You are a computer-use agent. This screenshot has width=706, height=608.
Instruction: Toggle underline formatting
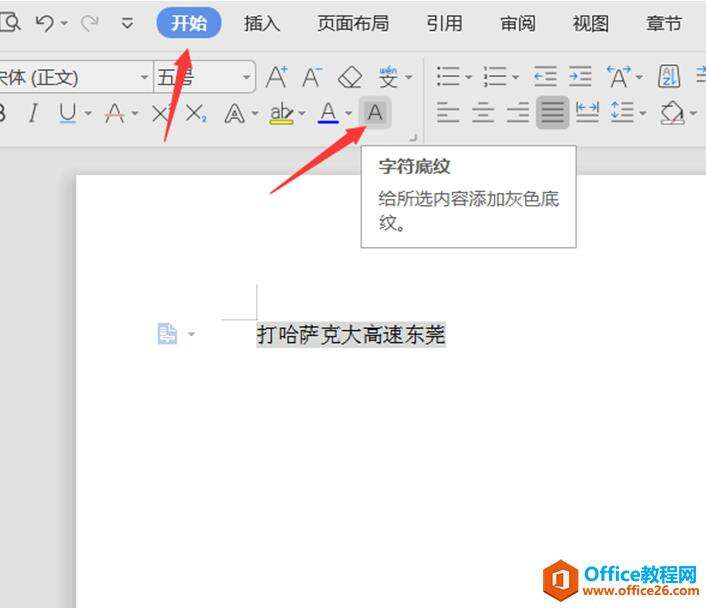point(68,113)
